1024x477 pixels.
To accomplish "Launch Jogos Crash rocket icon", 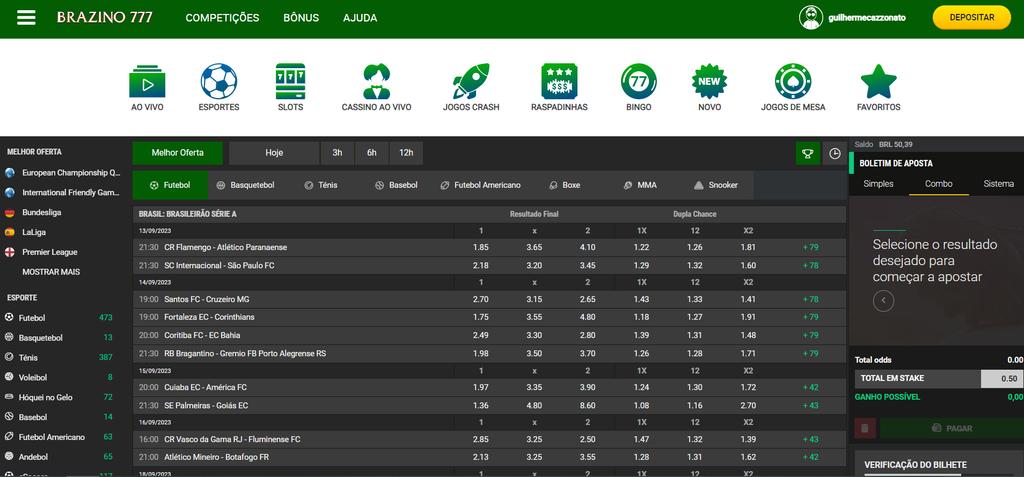I will (470, 80).
